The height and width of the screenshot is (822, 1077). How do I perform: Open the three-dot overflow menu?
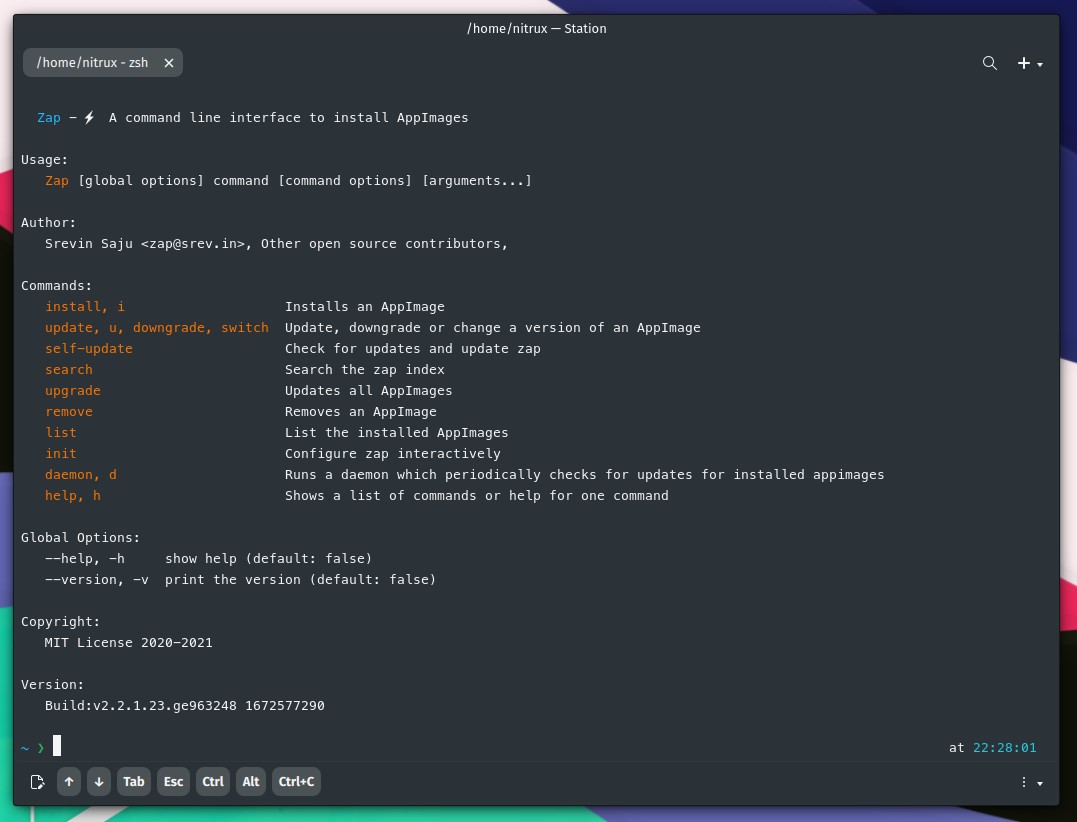pyautogui.click(x=1023, y=782)
